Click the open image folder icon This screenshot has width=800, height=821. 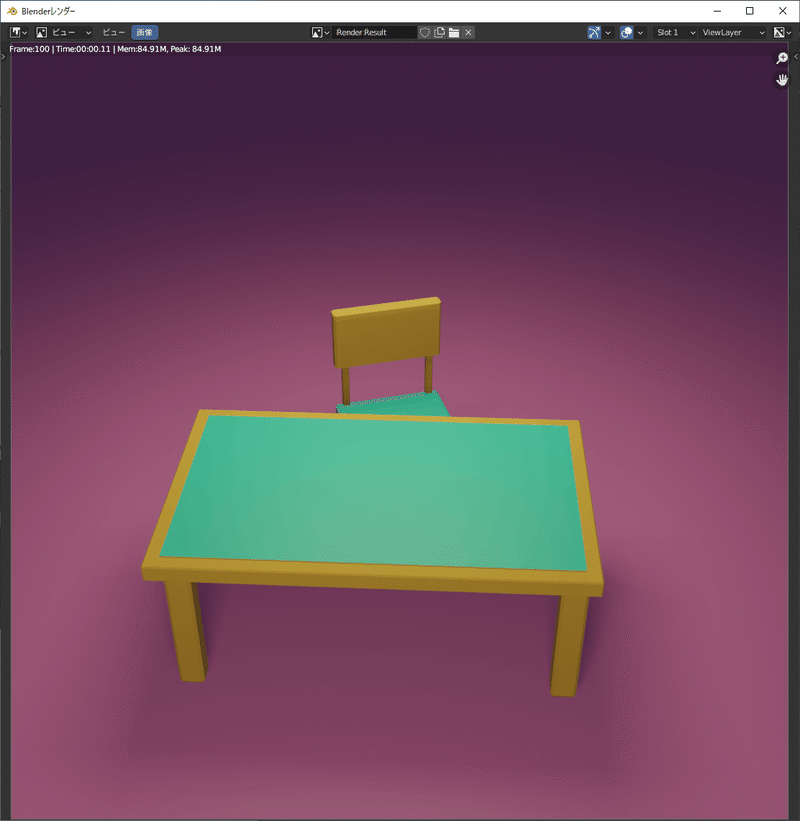pos(454,32)
